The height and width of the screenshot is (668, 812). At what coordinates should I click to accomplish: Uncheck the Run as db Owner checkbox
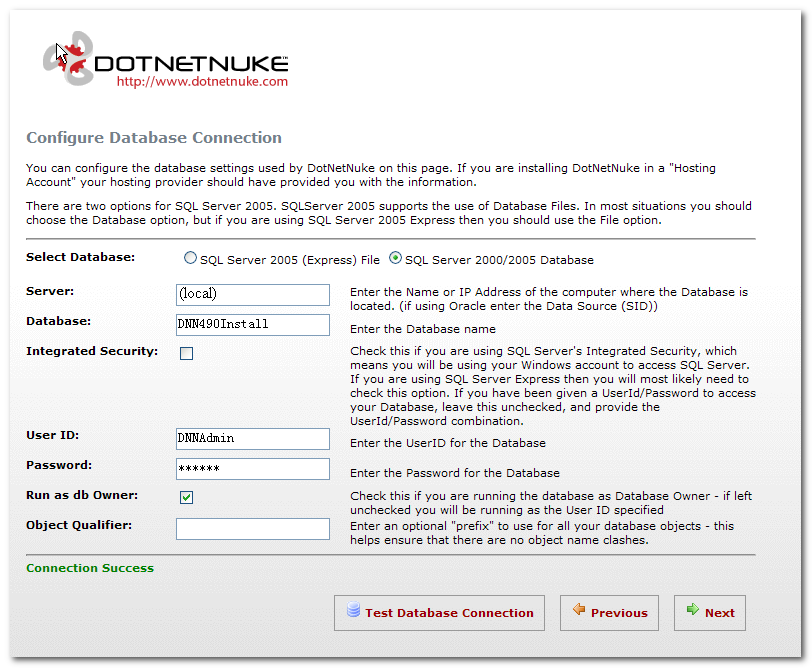pos(186,497)
